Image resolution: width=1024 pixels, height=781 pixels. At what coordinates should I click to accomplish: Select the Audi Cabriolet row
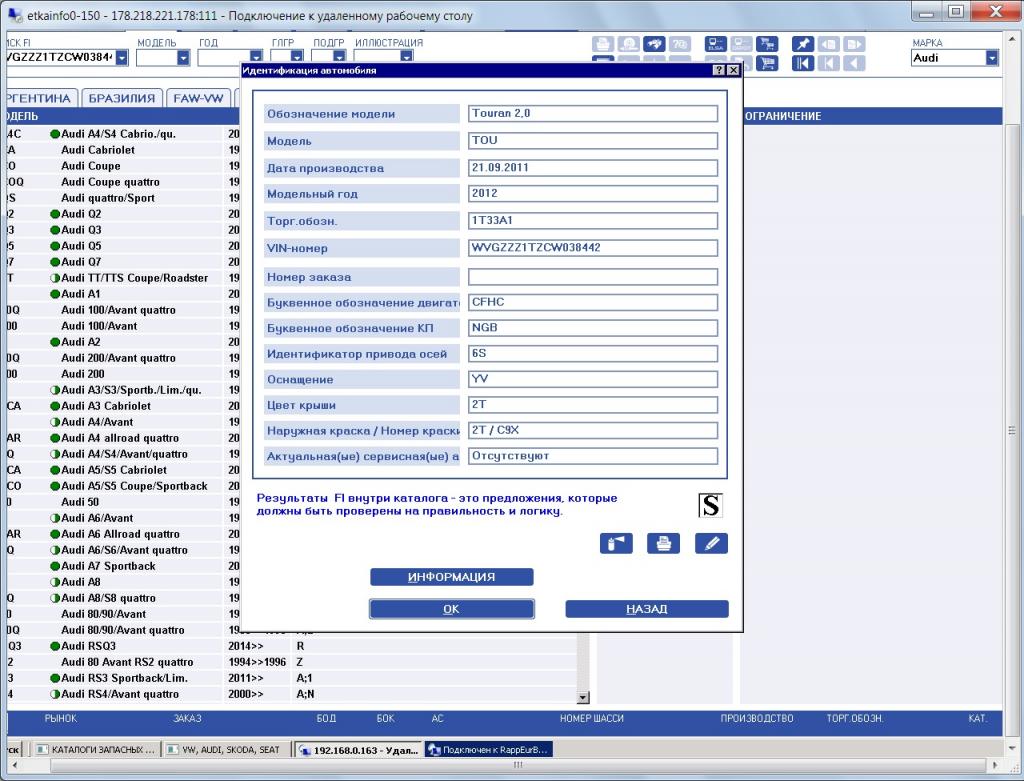click(123, 150)
